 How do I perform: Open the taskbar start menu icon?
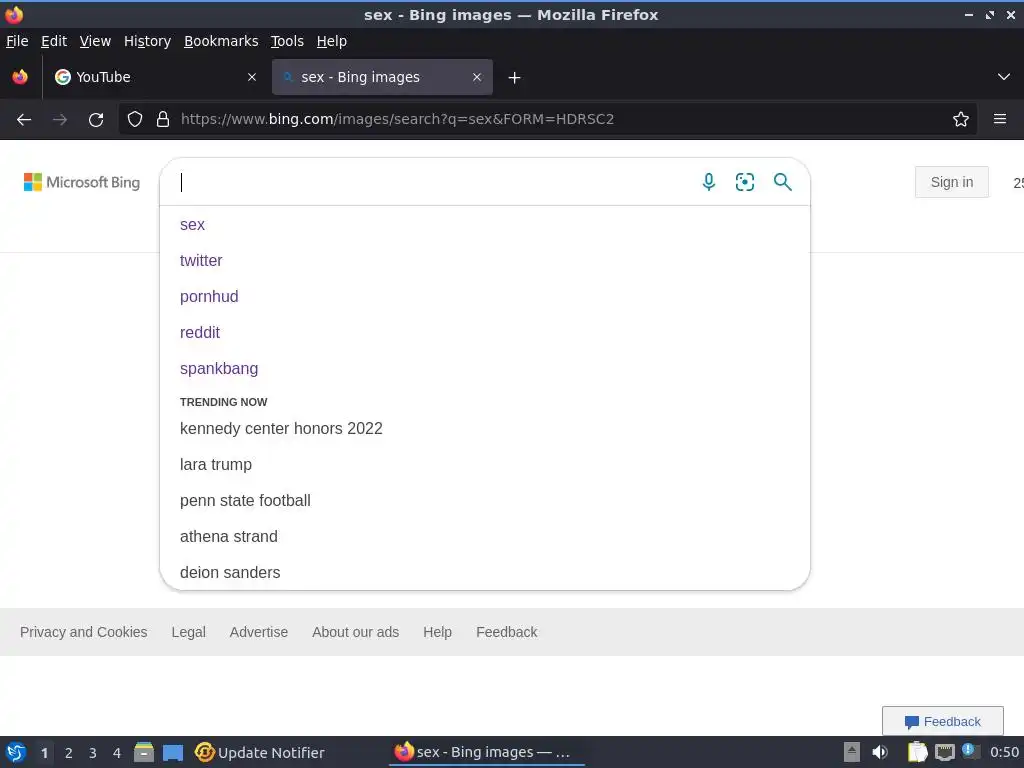point(16,752)
